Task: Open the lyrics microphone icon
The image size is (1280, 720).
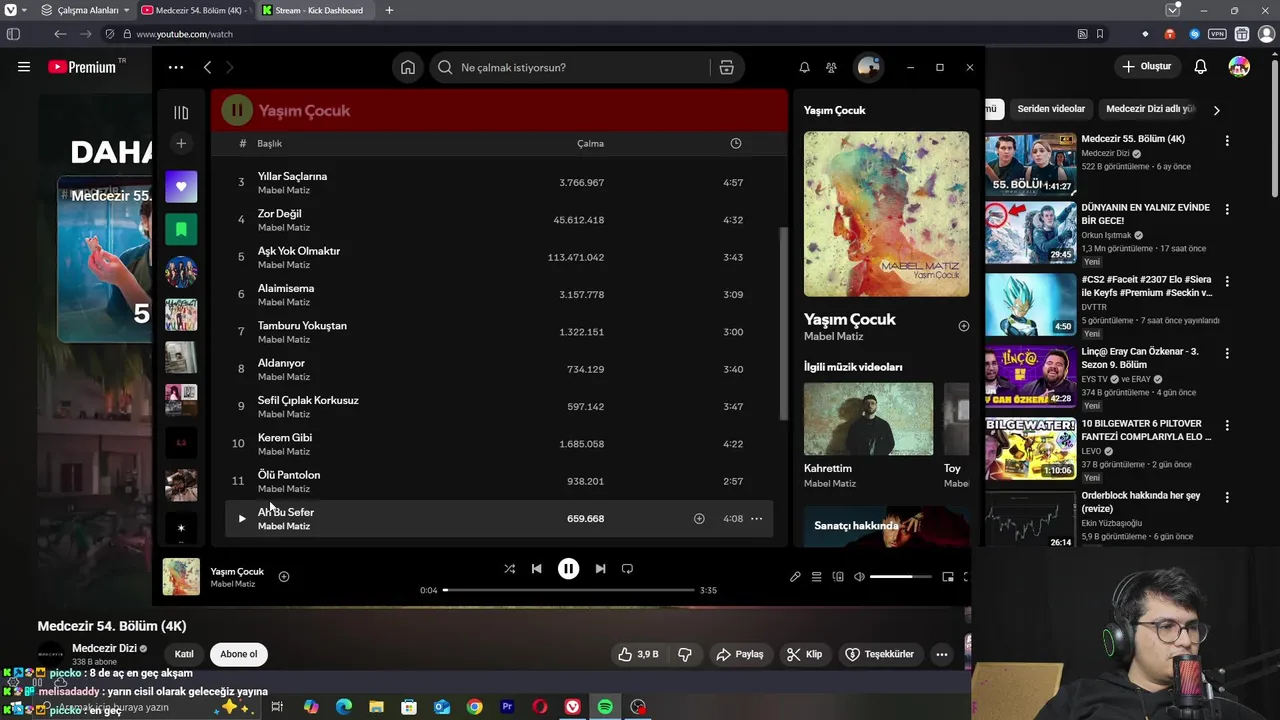Action: (795, 576)
